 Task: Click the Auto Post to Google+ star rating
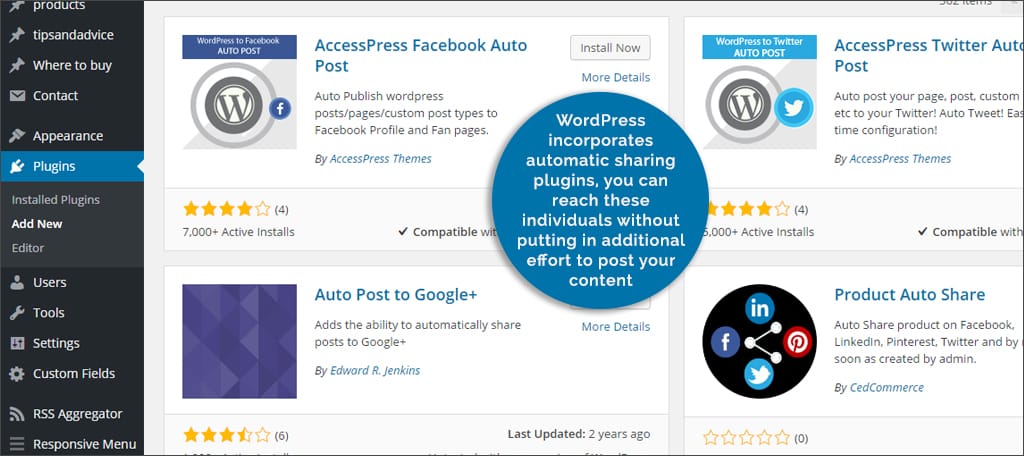(x=227, y=435)
